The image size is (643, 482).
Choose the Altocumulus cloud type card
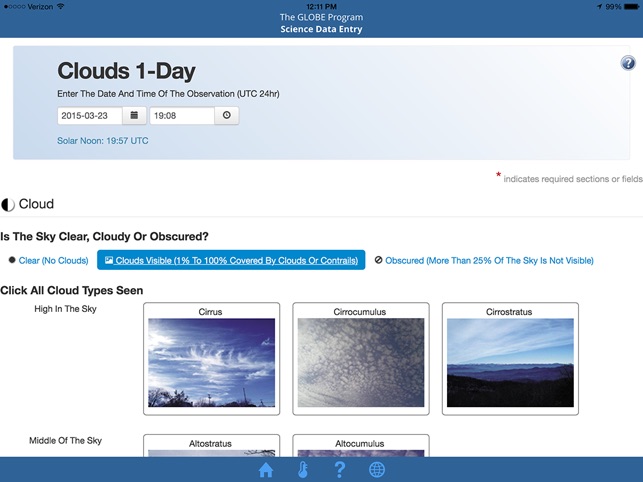[x=361, y=445]
